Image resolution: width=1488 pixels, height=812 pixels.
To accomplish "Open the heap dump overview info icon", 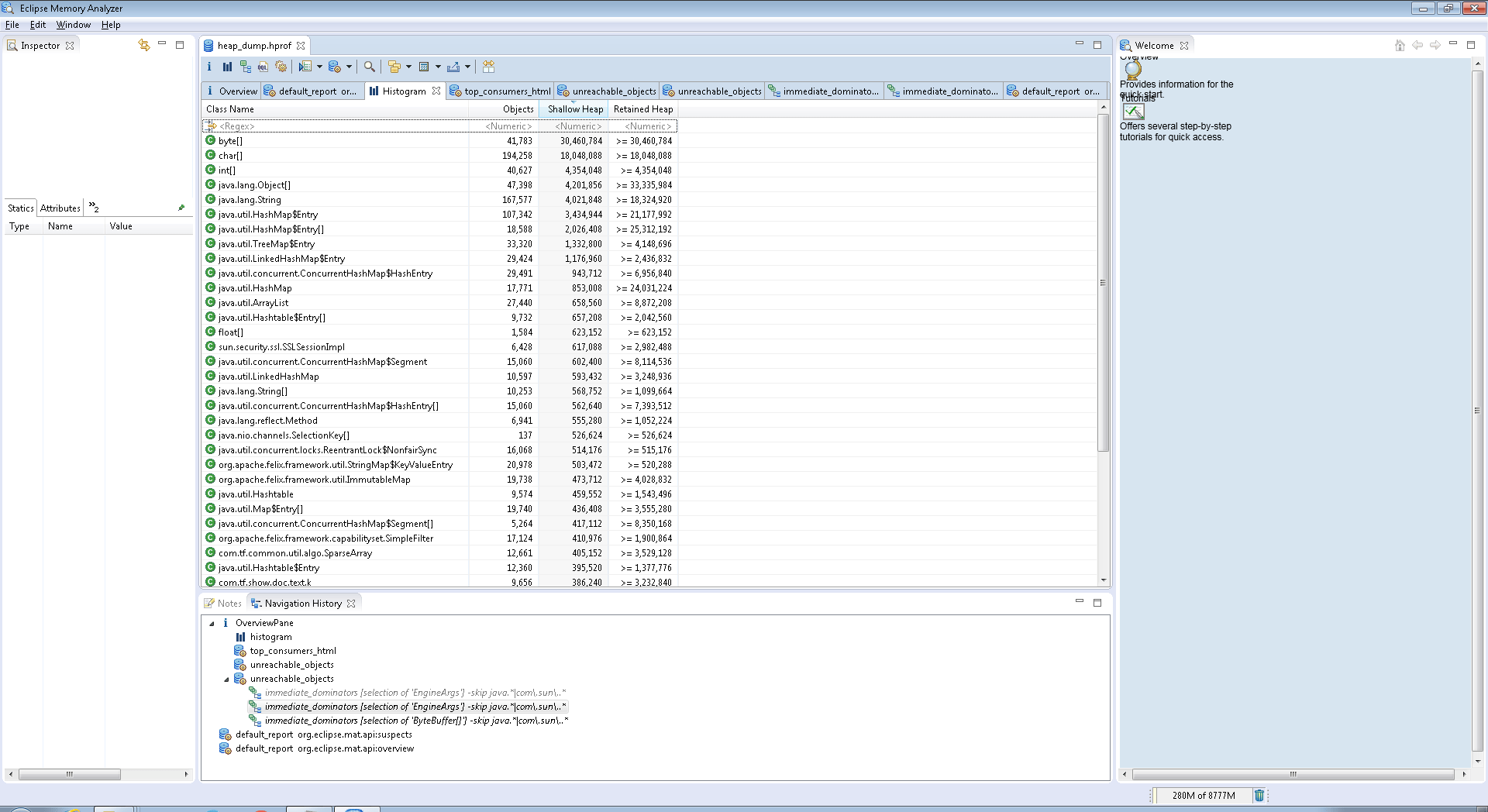I will (x=208, y=67).
